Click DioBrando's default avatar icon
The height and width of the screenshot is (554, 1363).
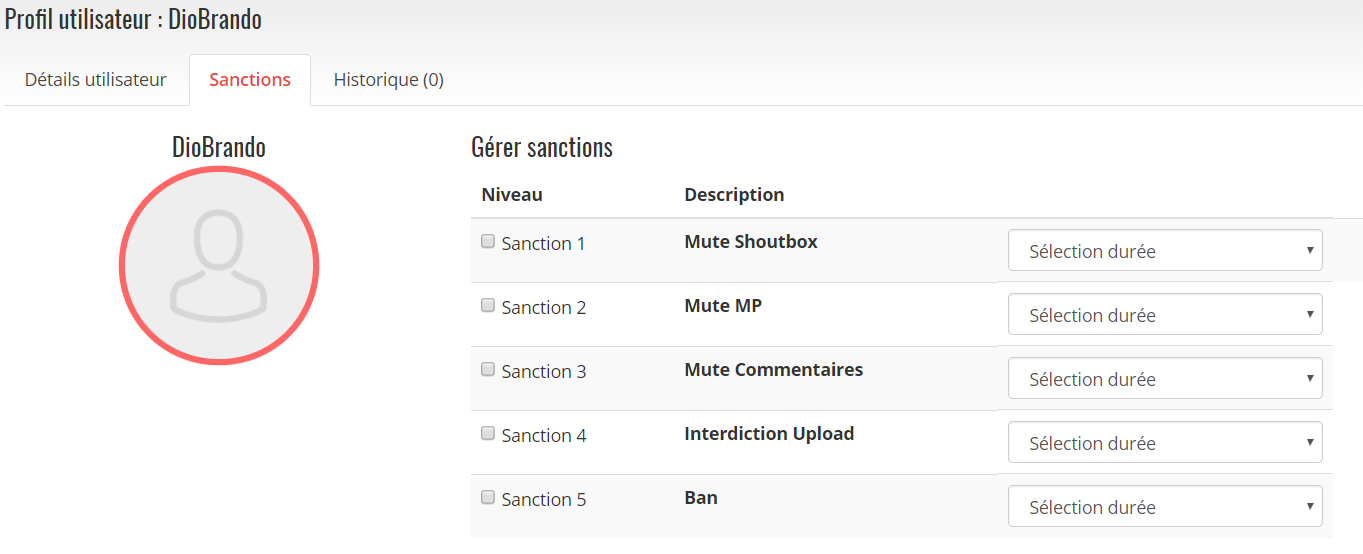pos(219,265)
